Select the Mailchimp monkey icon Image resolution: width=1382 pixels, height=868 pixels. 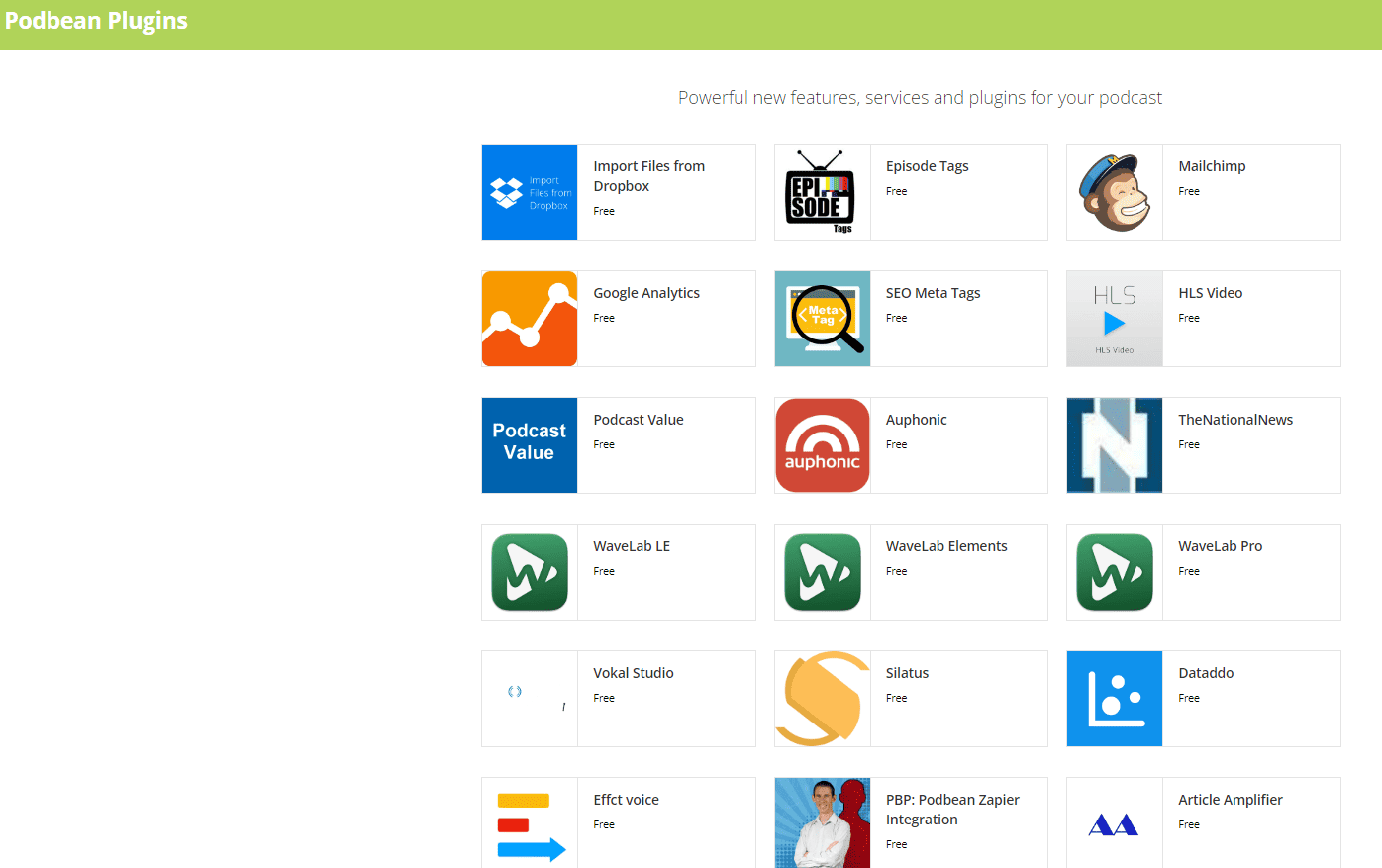1115,192
